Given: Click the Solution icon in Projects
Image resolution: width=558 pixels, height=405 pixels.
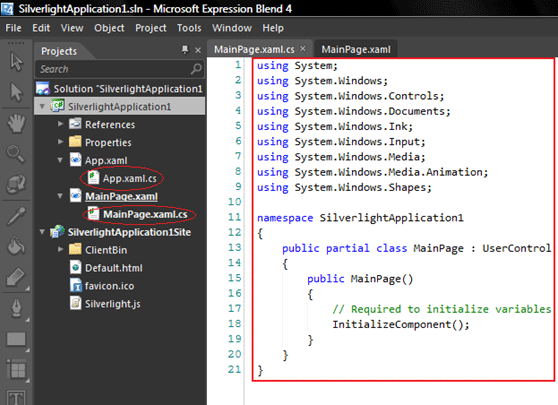Looking at the screenshot, I should click(x=43, y=89).
